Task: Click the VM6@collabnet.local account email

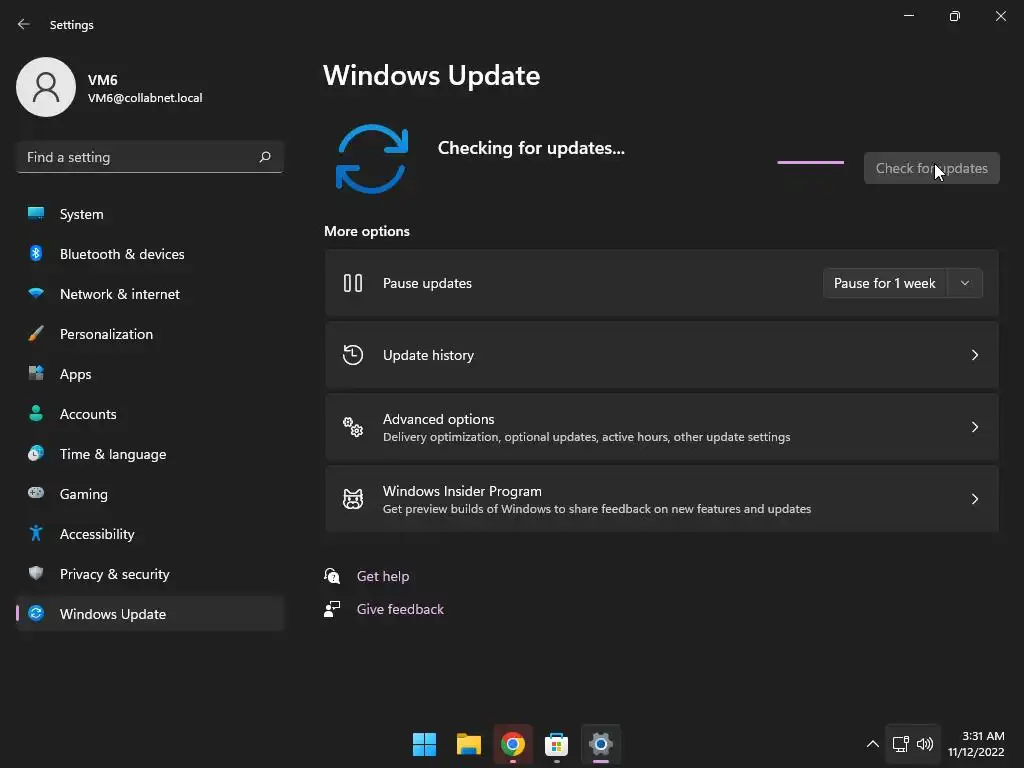Action: [145, 97]
